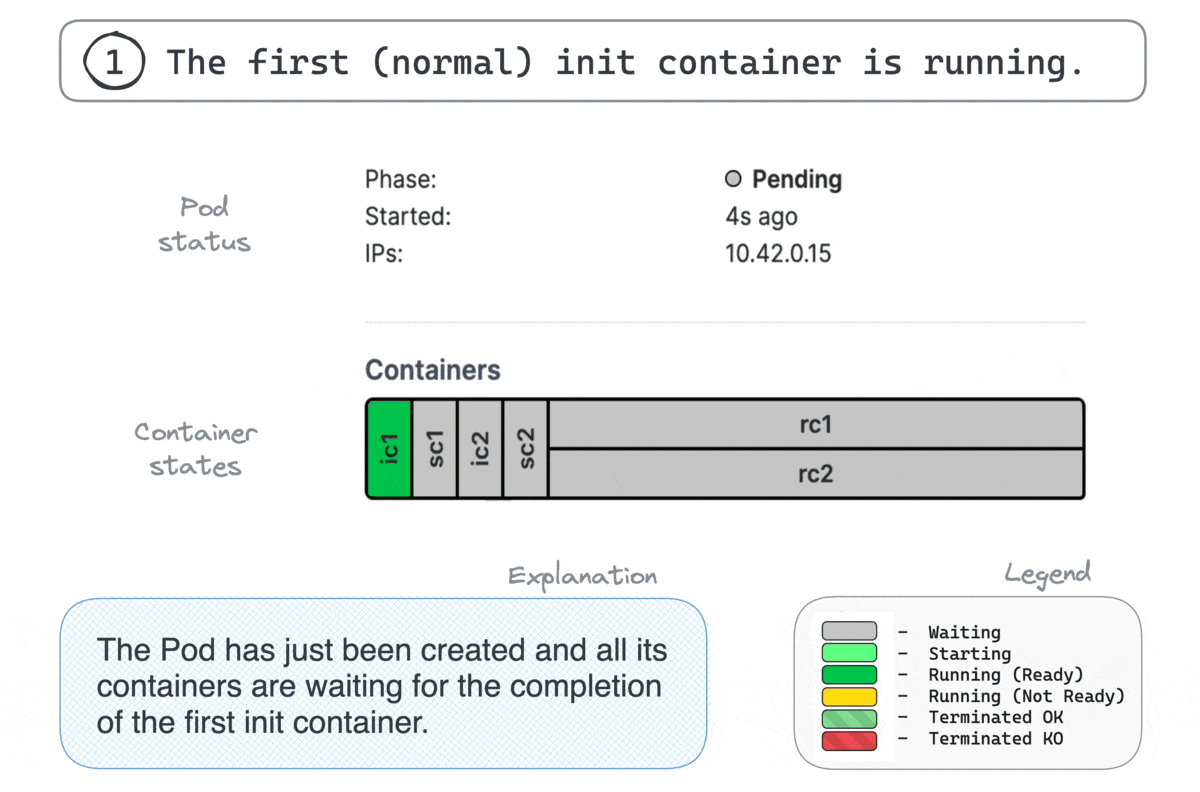1200x792 pixels.
Task: Click the Started value 4s ago
Action: [x=761, y=217]
